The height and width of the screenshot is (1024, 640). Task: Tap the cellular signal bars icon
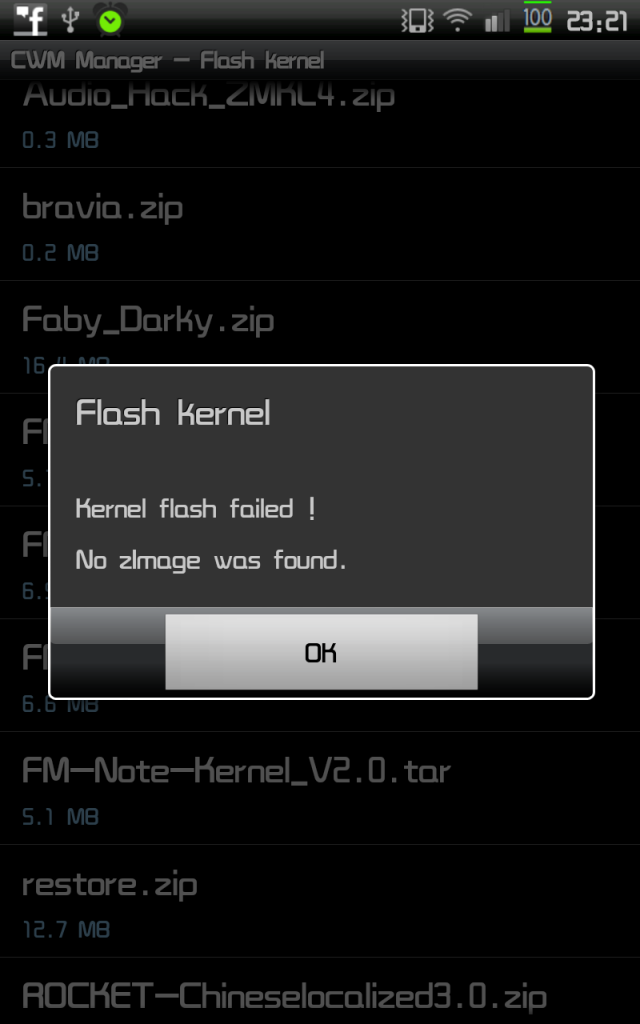[x=498, y=22]
